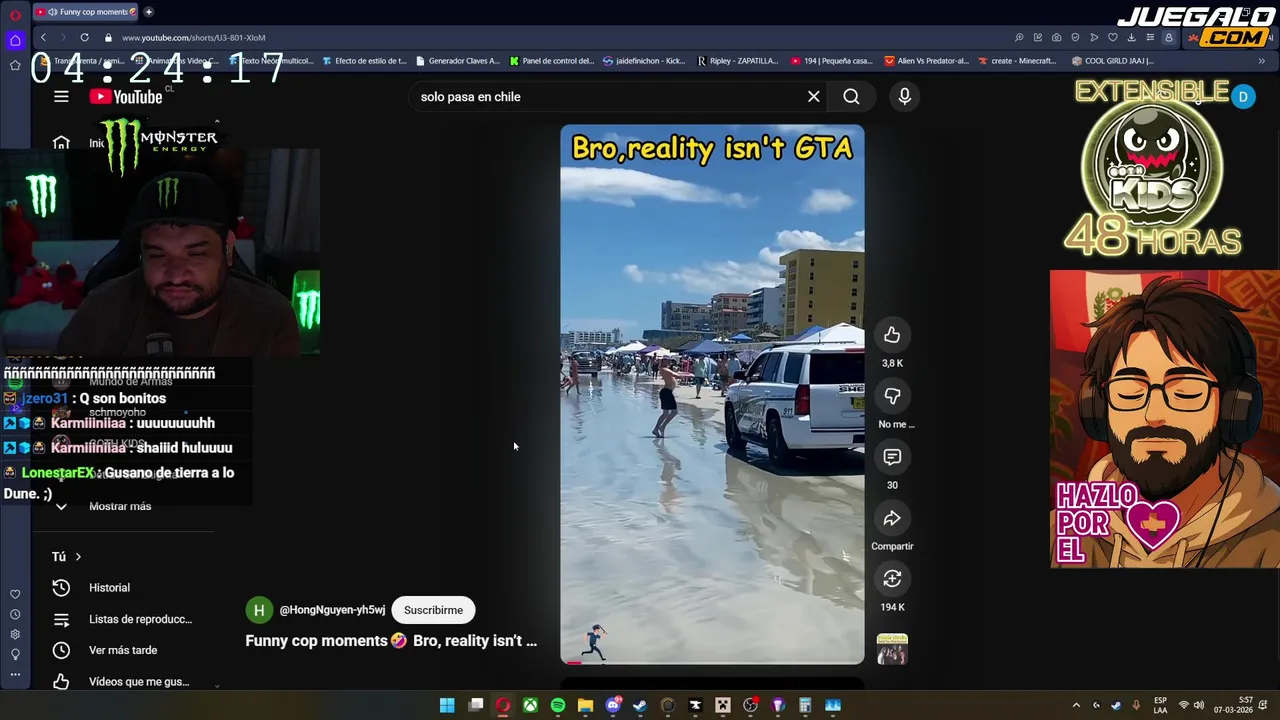Open 'Generador Claves A...' bookmark
The image size is (1280, 720).
tap(457, 61)
